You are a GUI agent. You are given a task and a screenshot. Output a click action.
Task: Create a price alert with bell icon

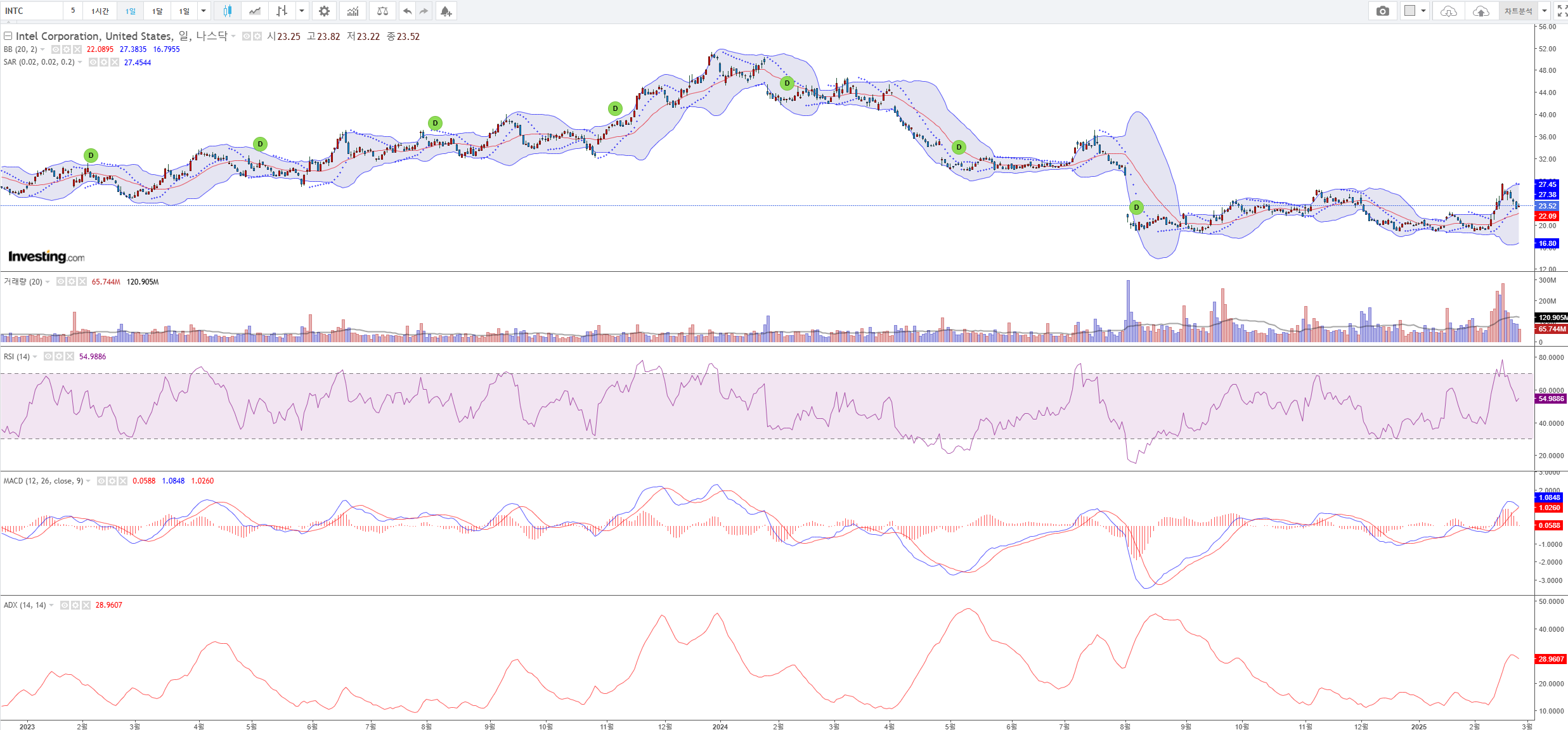click(x=446, y=11)
